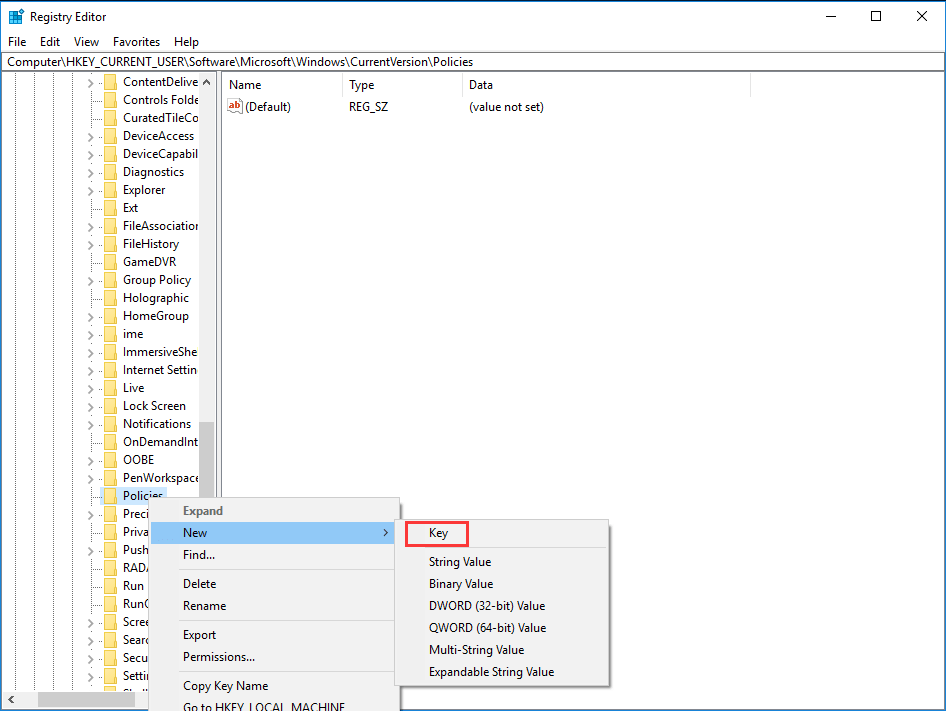This screenshot has width=946, height=711.
Task: Expand the DeviceAccess key chevron
Action: [90, 137]
